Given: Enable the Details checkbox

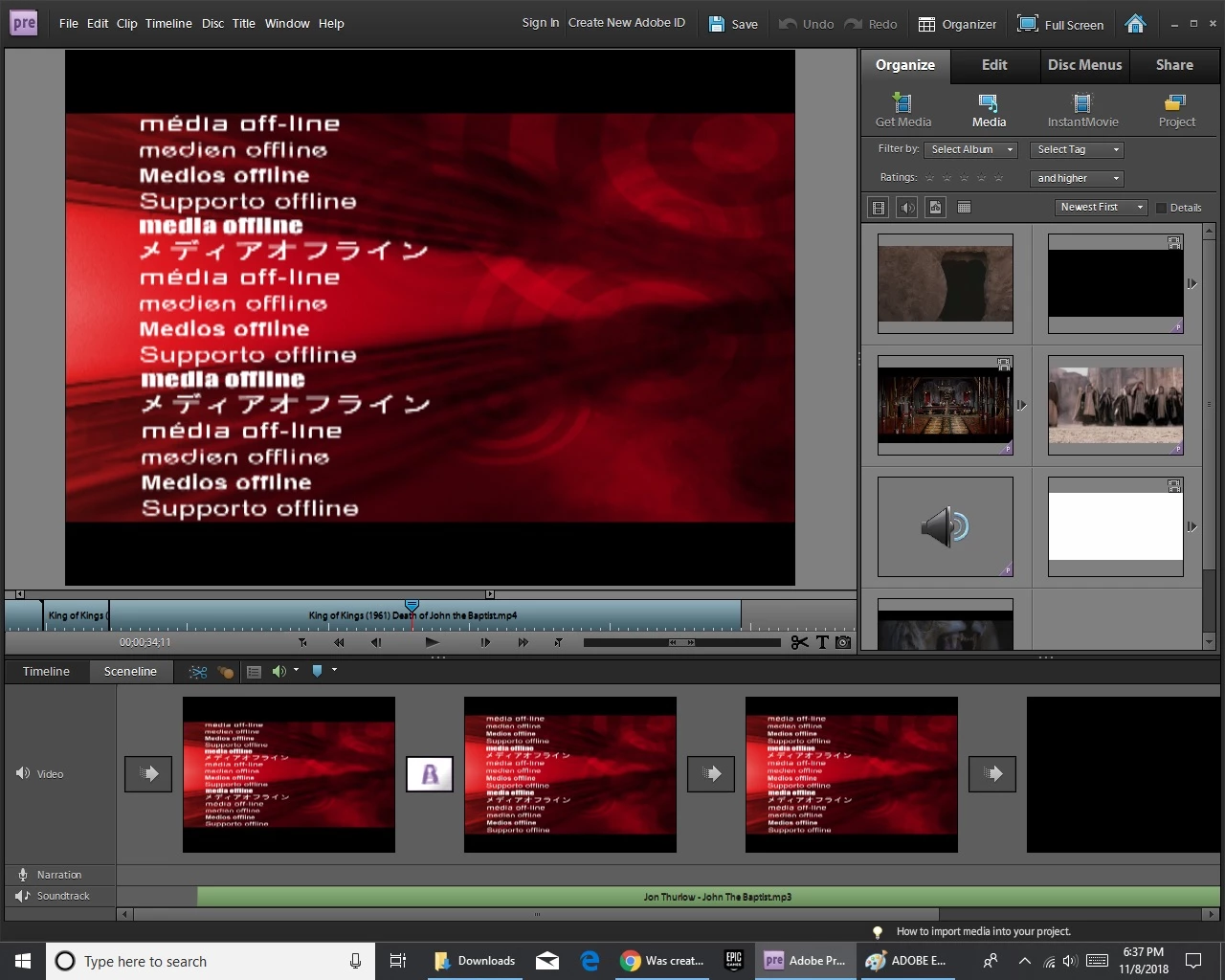Looking at the screenshot, I should click(1162, 208).
